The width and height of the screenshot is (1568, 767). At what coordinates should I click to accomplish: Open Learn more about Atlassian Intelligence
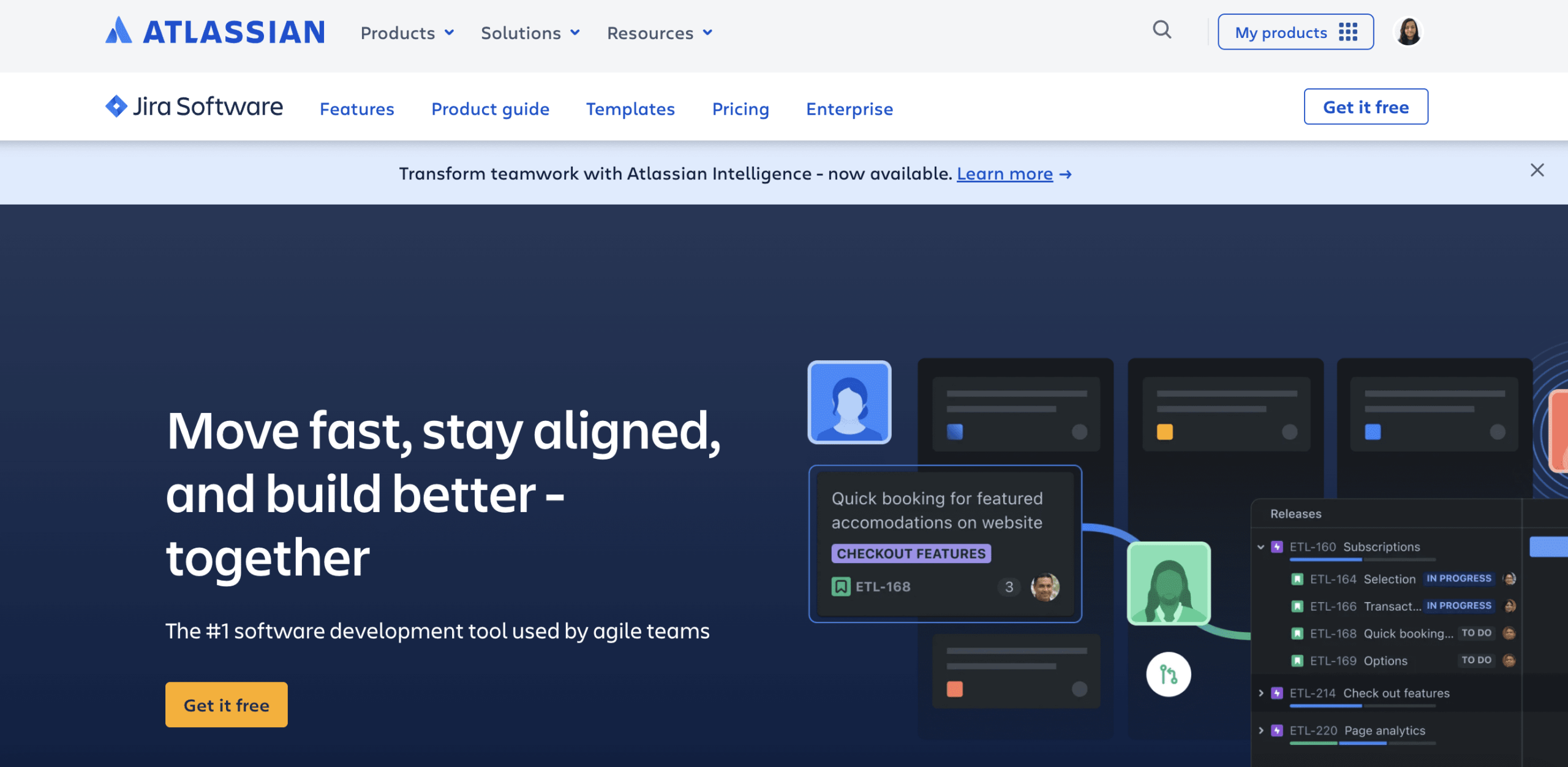tap(1005, 174)
